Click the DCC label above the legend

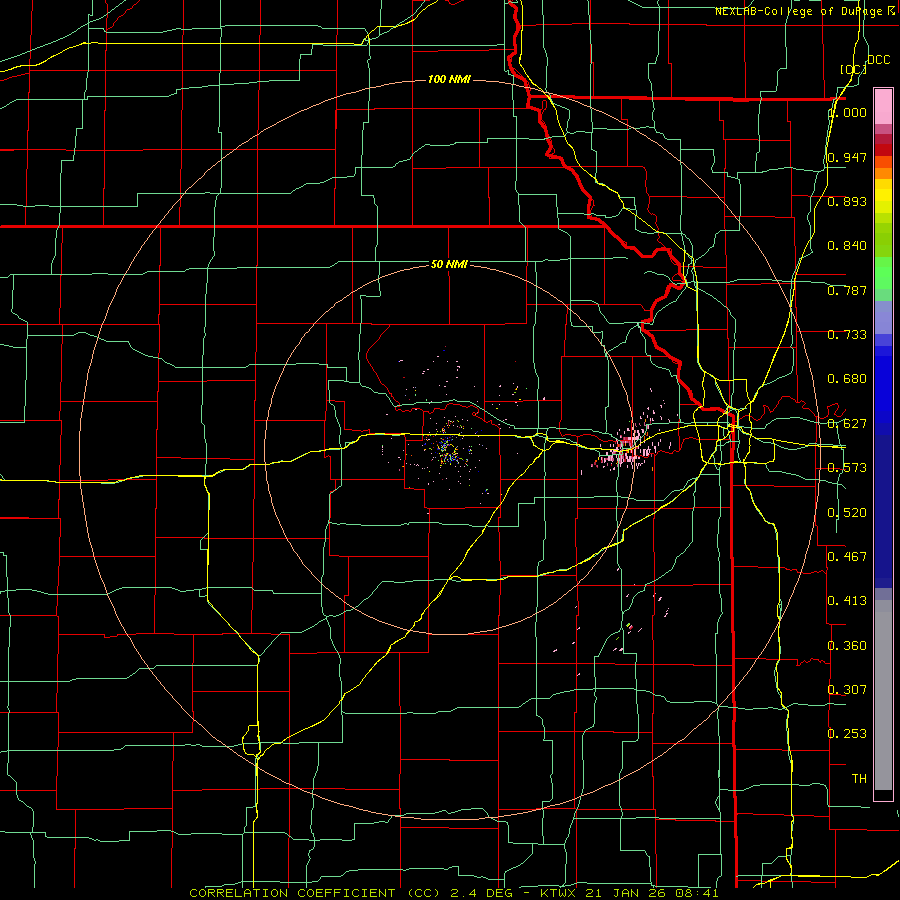pyautogui.click(x=878, y=60)
